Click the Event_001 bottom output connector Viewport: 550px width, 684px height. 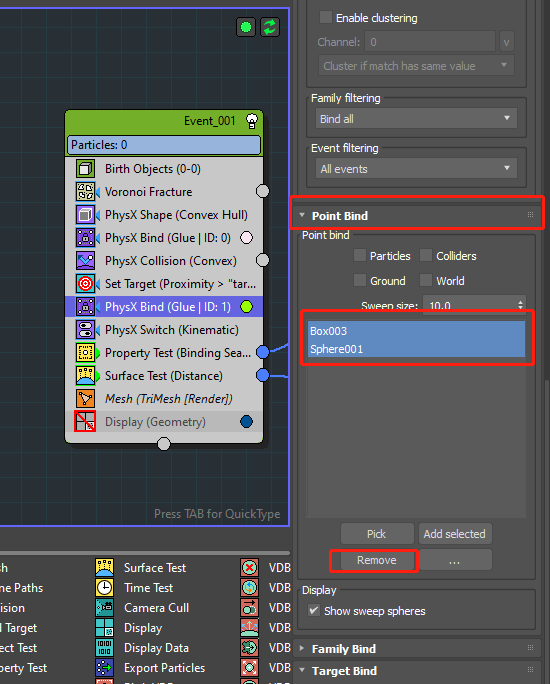pos(164,444)
